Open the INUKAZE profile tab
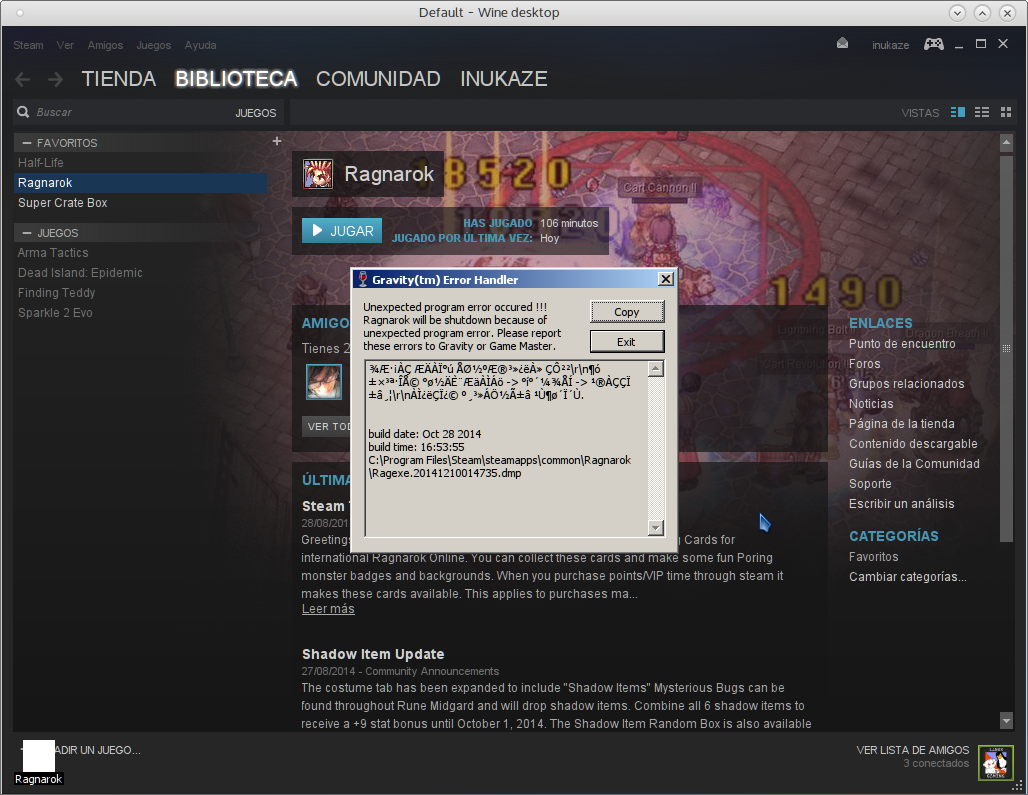1028x795 pixels. pos(504,79)
